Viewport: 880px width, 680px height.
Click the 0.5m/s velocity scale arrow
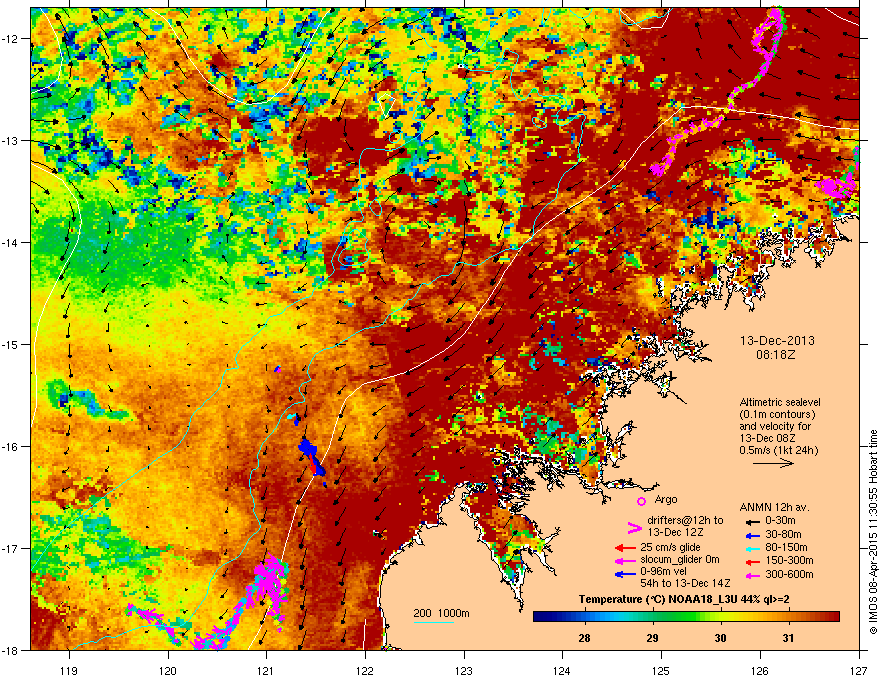pyautogui.click(x=773, y=463)
